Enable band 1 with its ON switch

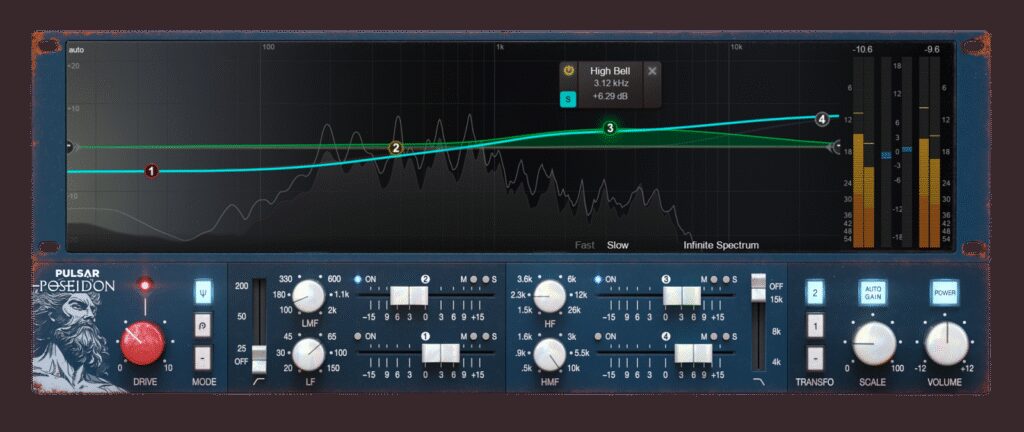tap(359, 336)
